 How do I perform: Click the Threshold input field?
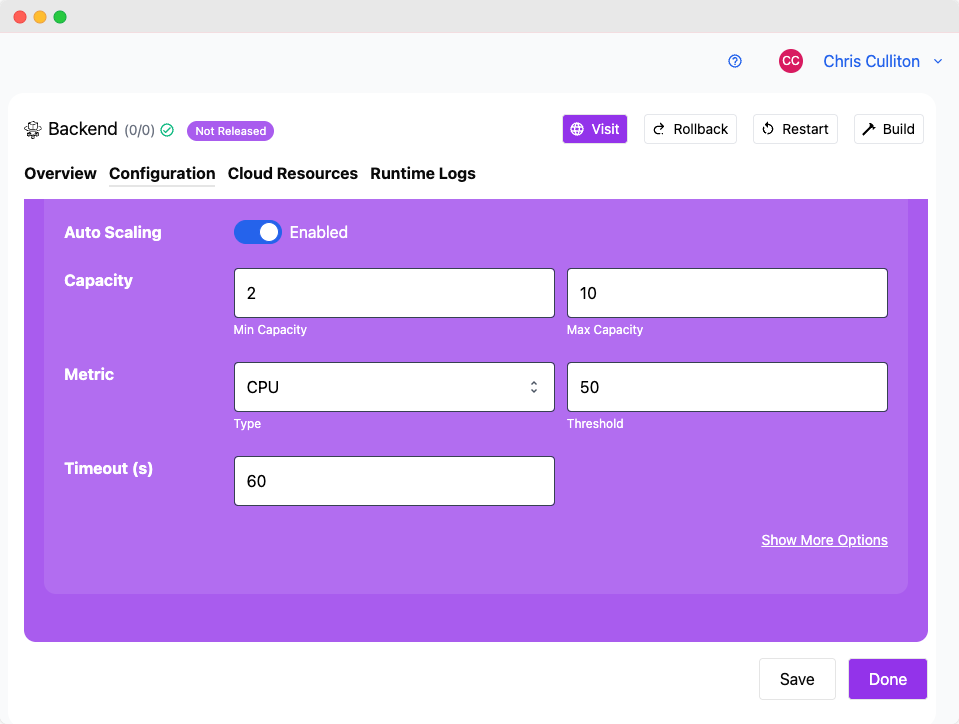click(x=727, y=387)
